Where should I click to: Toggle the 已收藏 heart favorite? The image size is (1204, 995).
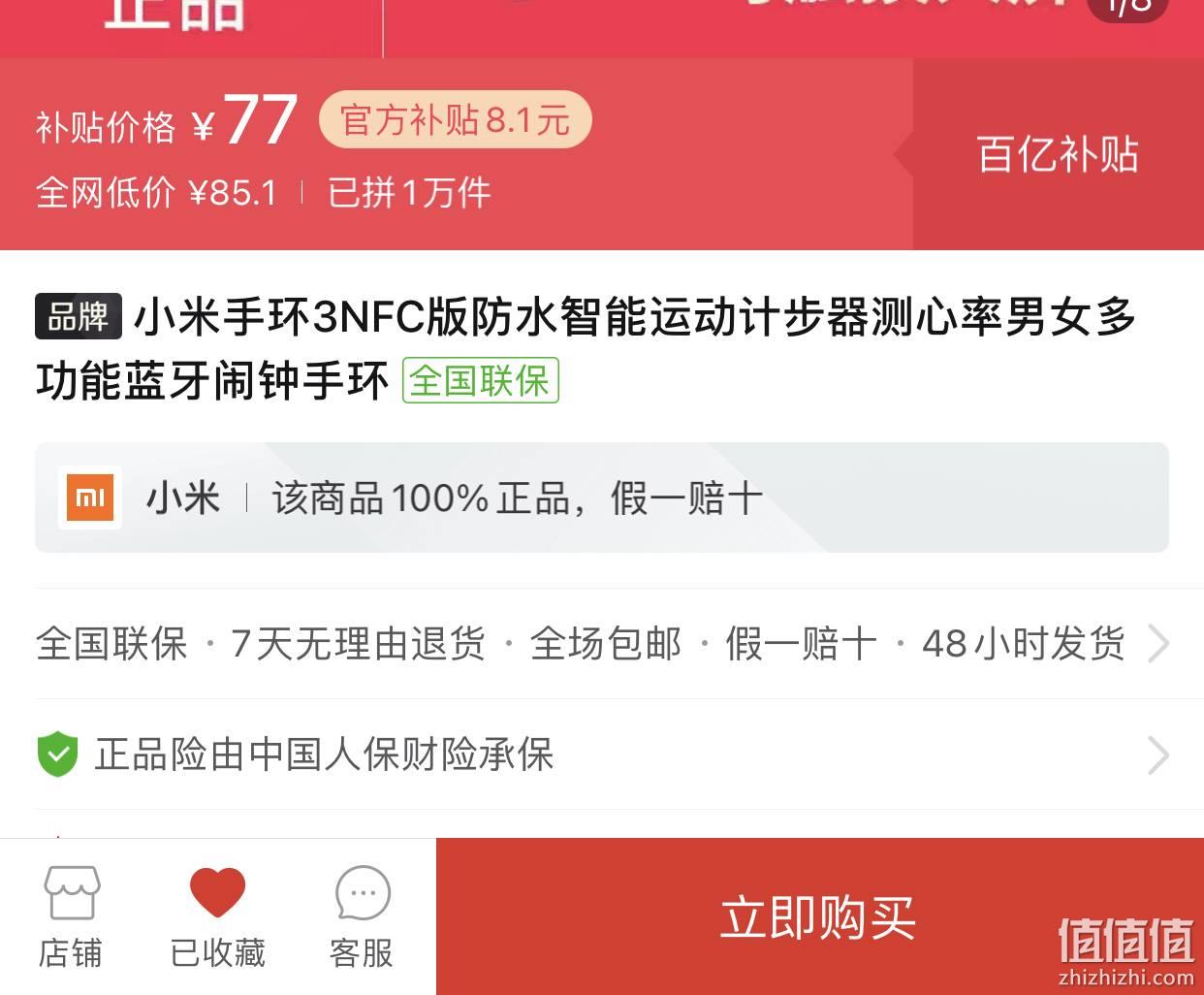217,916
